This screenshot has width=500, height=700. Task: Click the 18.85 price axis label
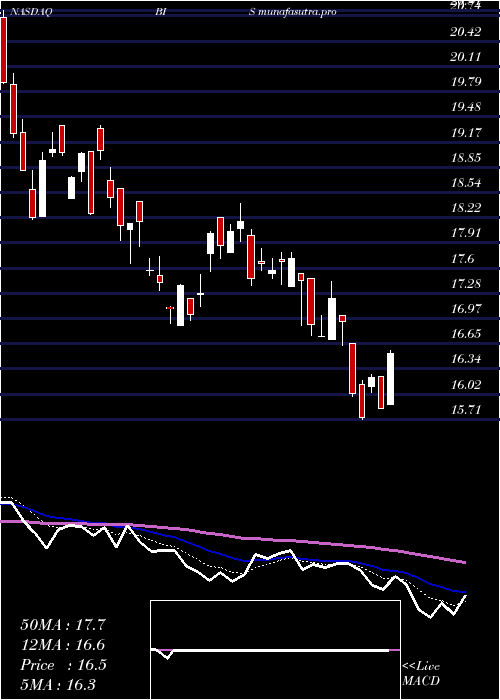(x=466, y=158)
